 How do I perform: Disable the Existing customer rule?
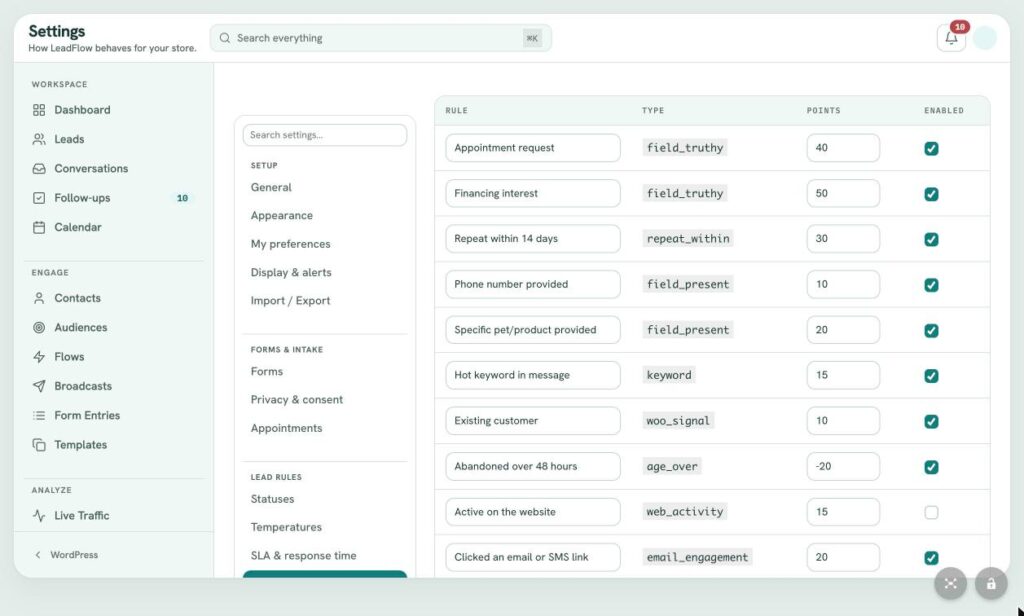coord(931,421)
